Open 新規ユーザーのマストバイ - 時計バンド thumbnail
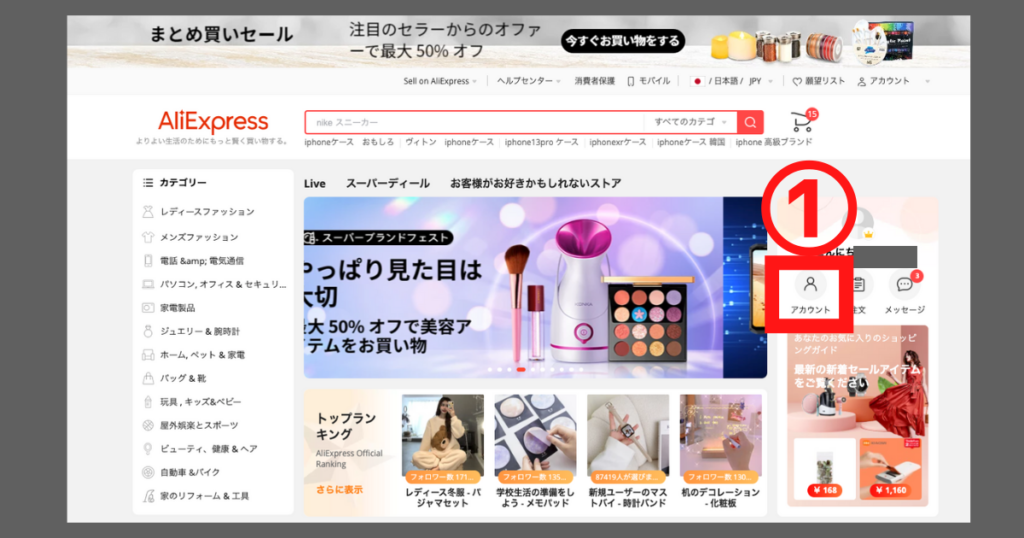This screenshot has width=1024, height=538. tap(628, 435)
